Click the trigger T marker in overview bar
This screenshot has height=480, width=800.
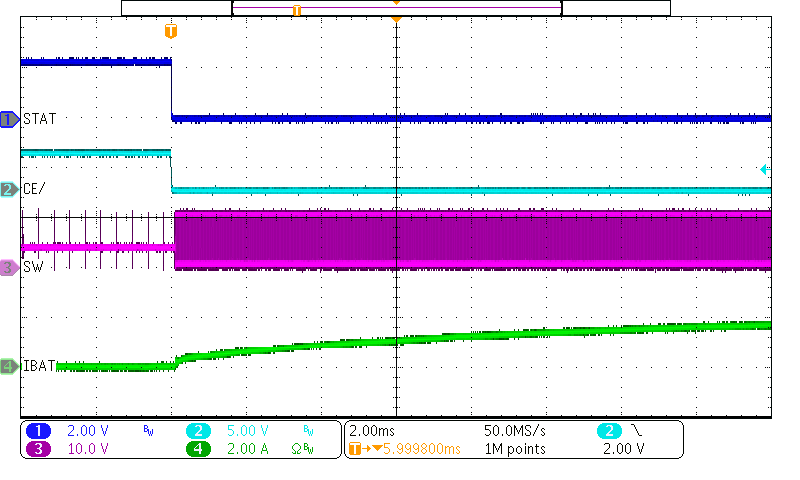point(296,9)
